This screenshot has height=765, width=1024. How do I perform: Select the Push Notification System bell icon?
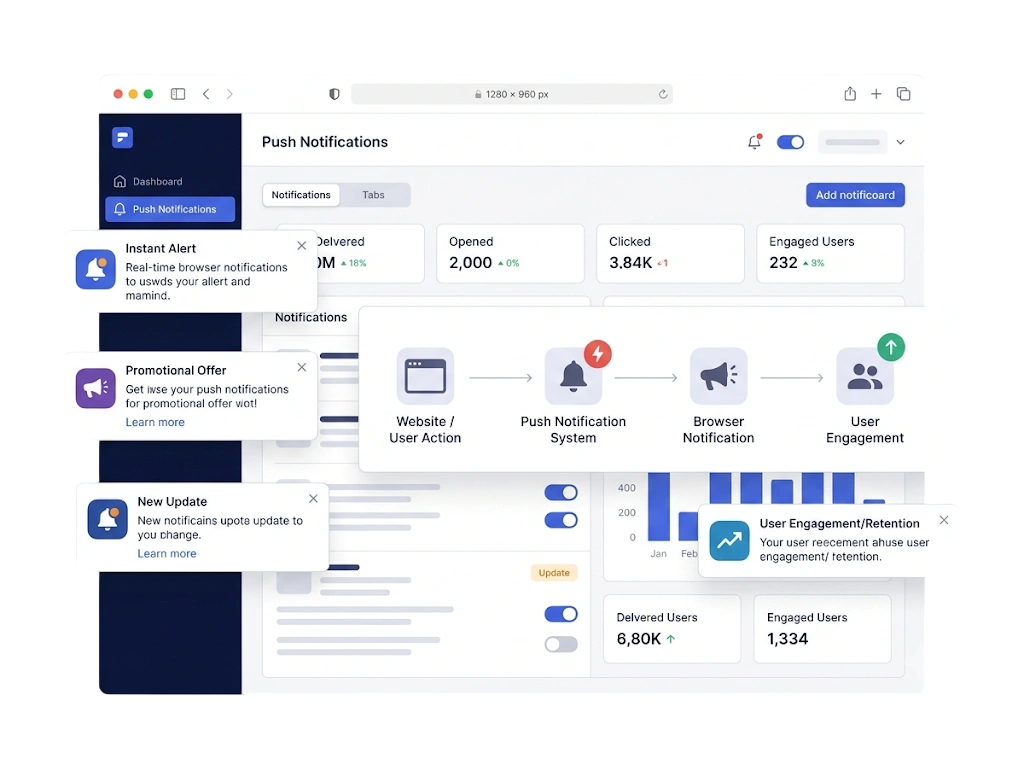[x=573, y=376]
